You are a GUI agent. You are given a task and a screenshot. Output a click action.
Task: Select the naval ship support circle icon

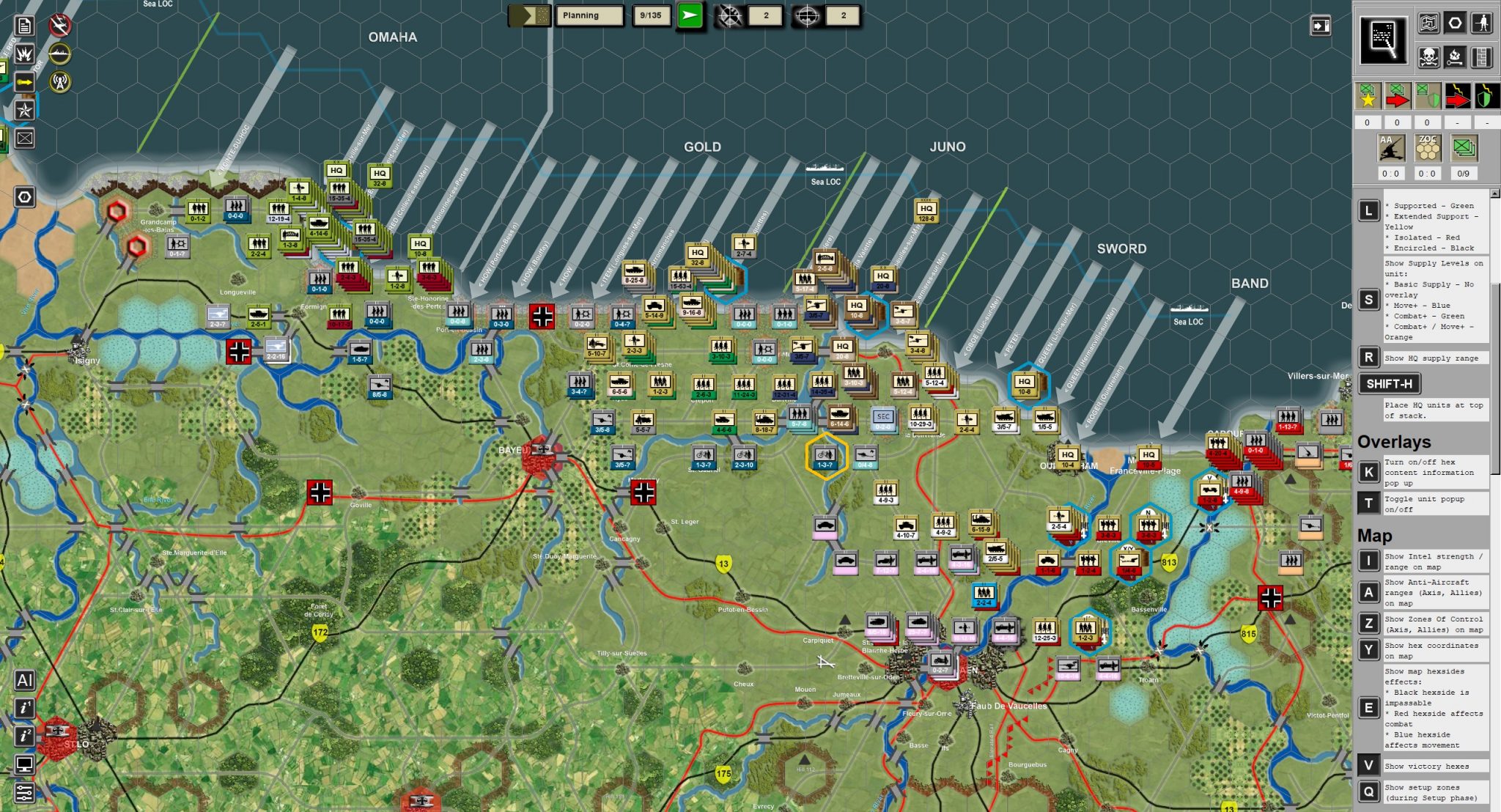tap(59, 53)
